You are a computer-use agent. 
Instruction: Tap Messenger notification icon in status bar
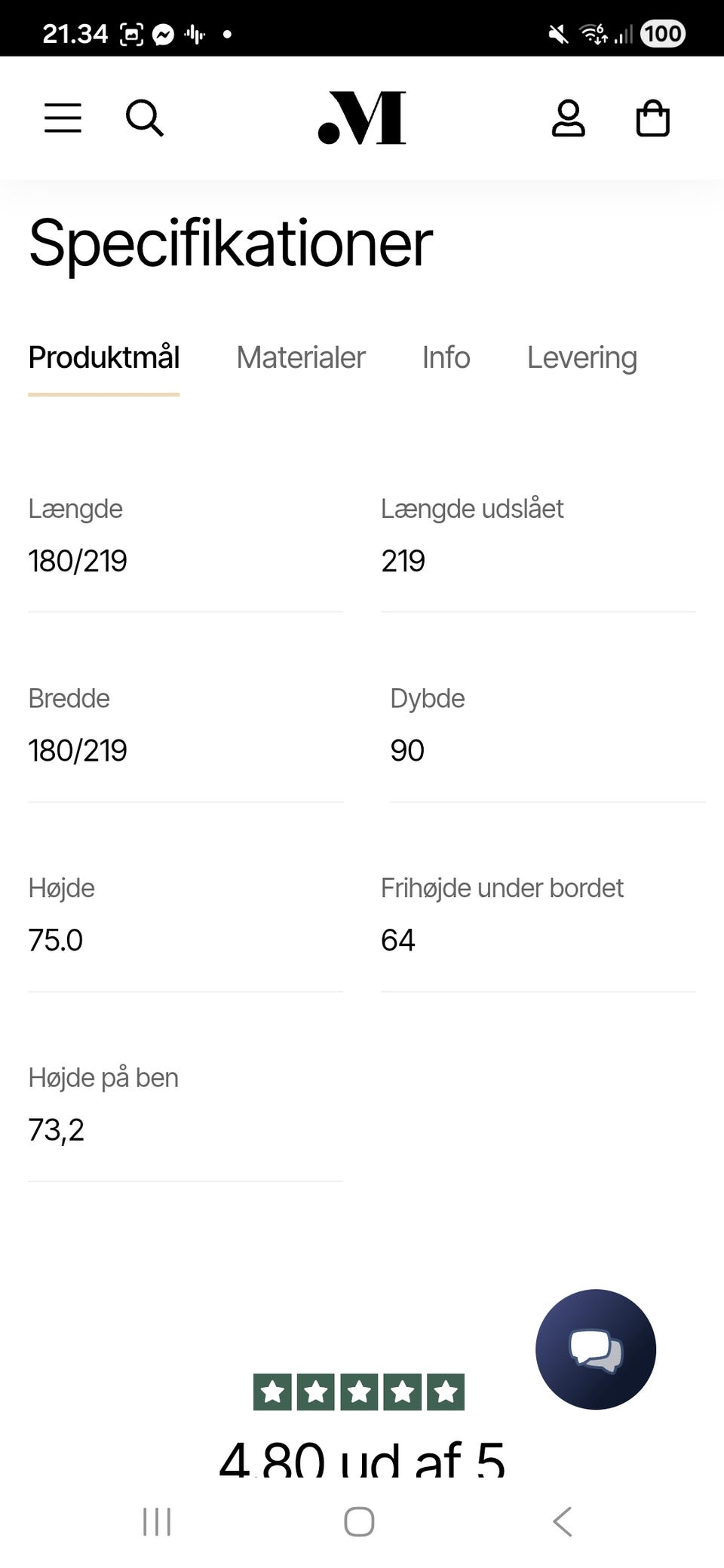[x=163, y=35]
